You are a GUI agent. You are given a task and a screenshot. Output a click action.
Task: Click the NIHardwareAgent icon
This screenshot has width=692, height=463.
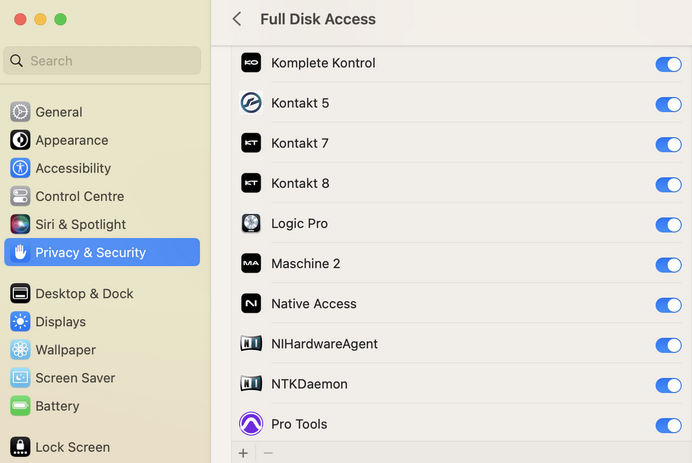(x=251, y=343)
